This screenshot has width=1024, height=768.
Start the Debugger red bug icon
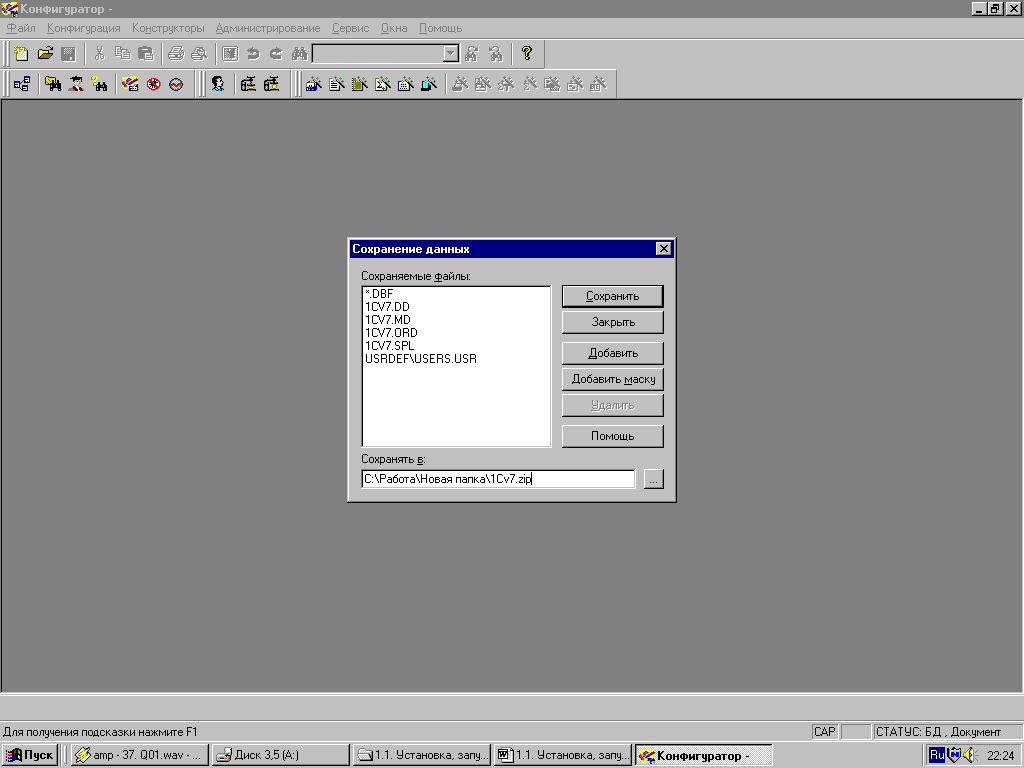[x=153, y=84]
